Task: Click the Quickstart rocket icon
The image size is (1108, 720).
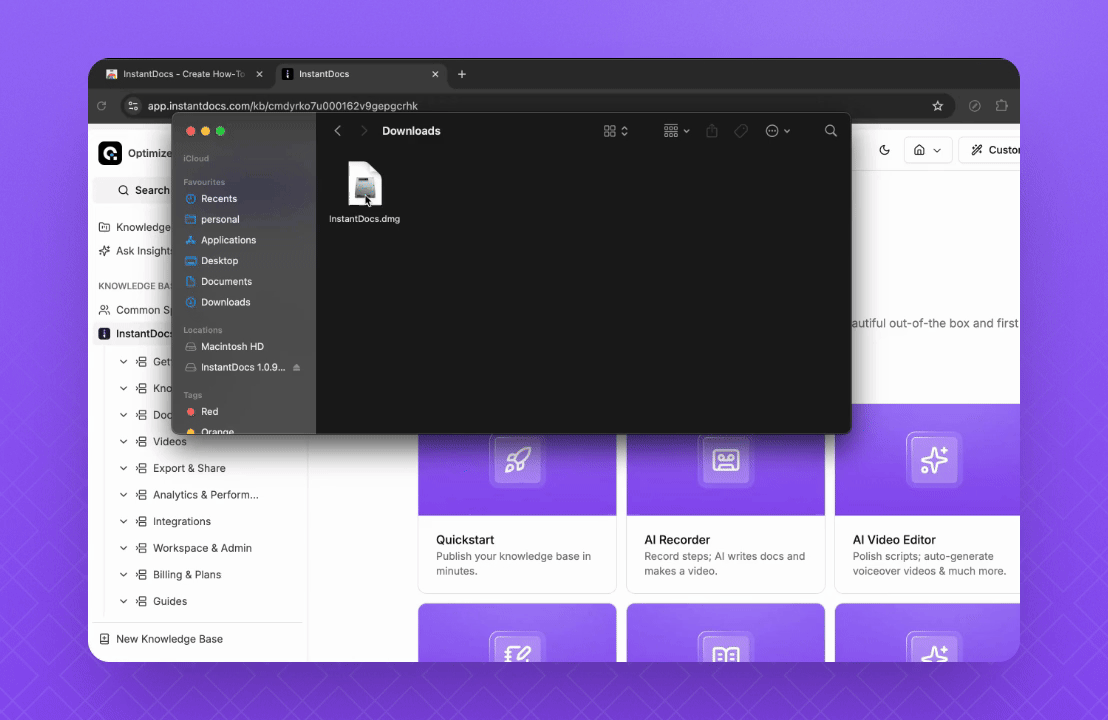Action: tap(517, 460)
